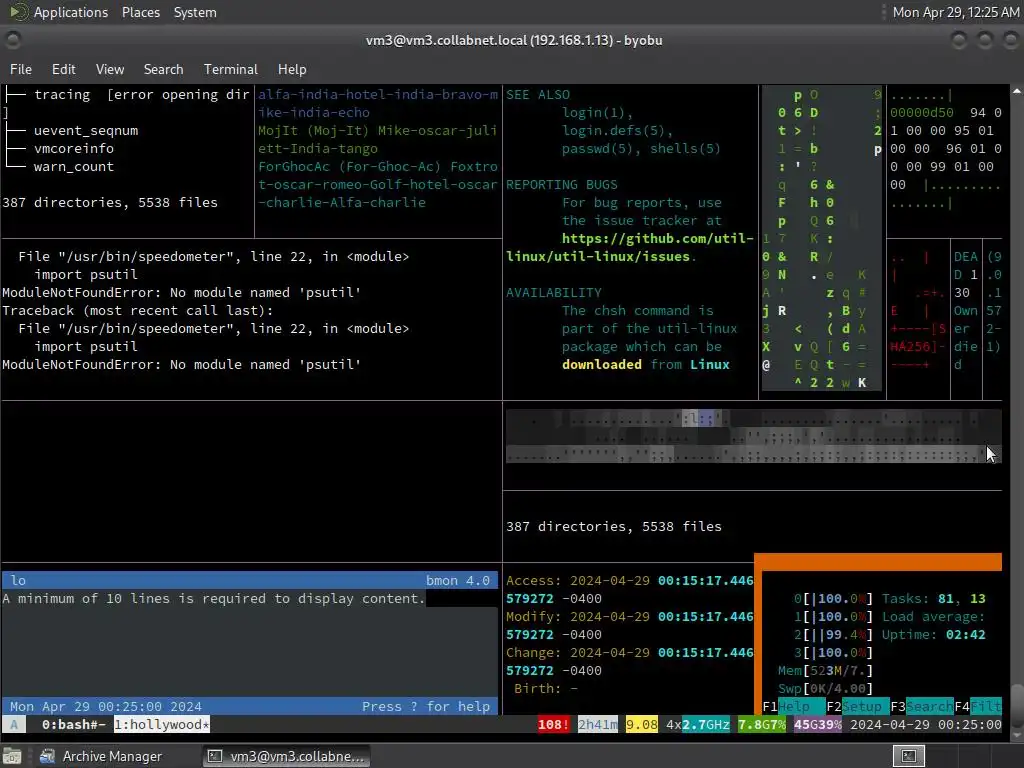Viewport: 1024px width, 768px height.
Task: Click the github.com/util-linux issues URL
Action: pos(630,248)
